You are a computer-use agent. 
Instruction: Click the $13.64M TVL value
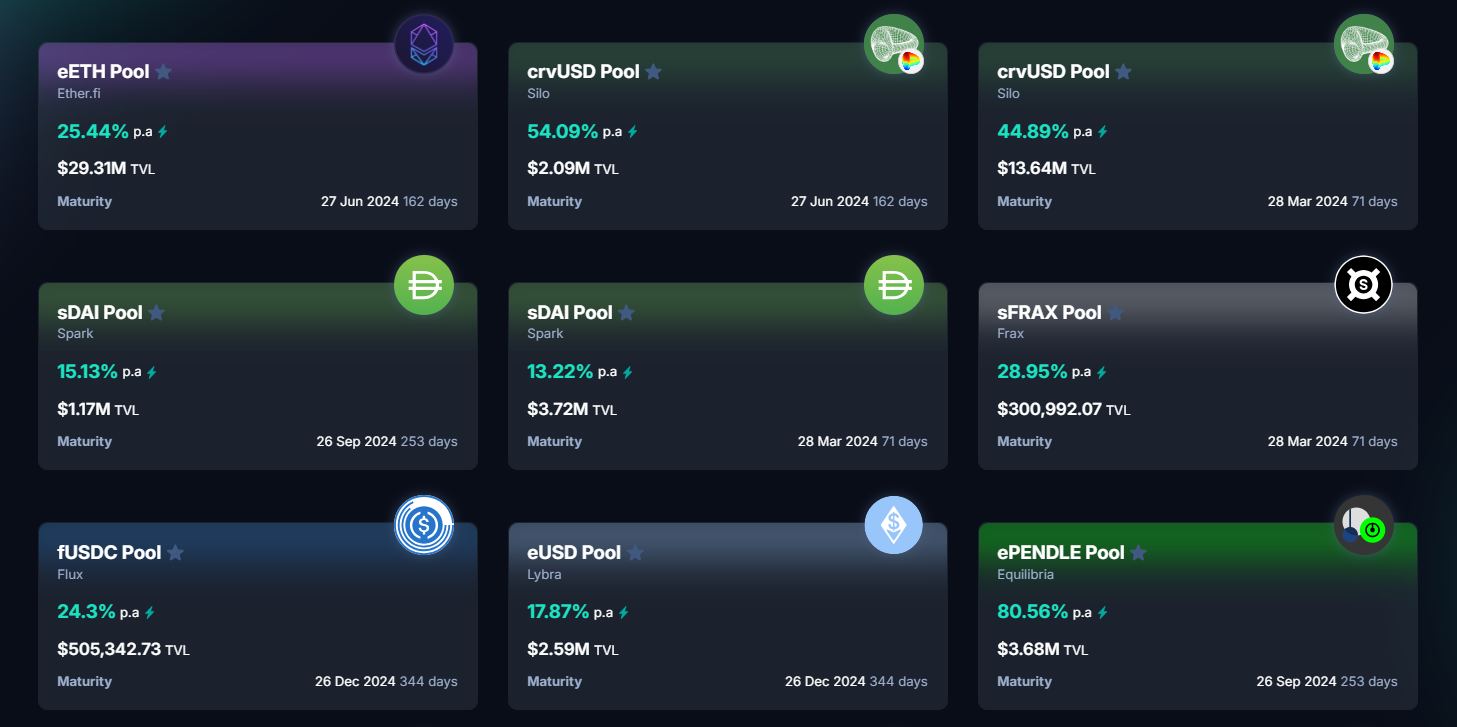(x=1032, y=168)
